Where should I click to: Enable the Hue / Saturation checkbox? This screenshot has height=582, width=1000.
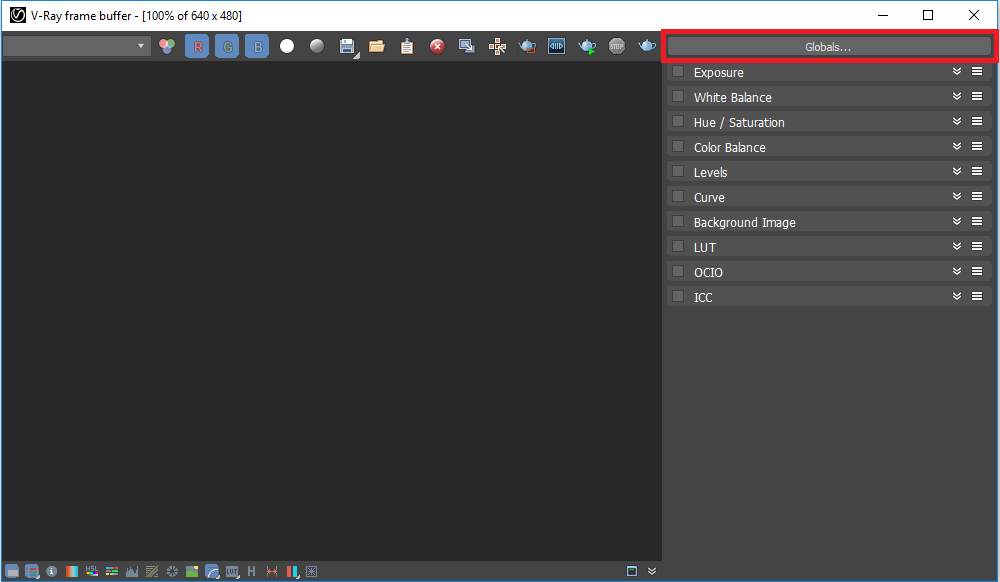tap(679, 121)
